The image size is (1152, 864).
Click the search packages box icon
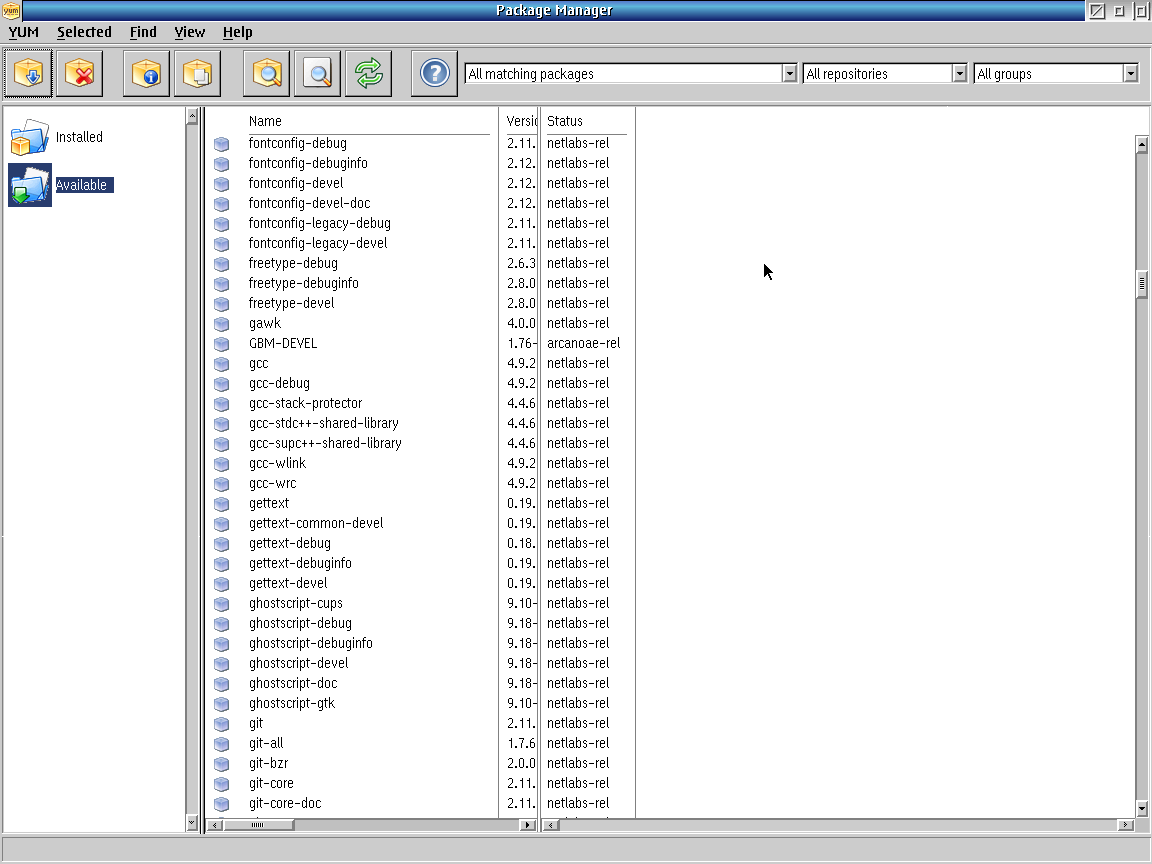(267, 74)
